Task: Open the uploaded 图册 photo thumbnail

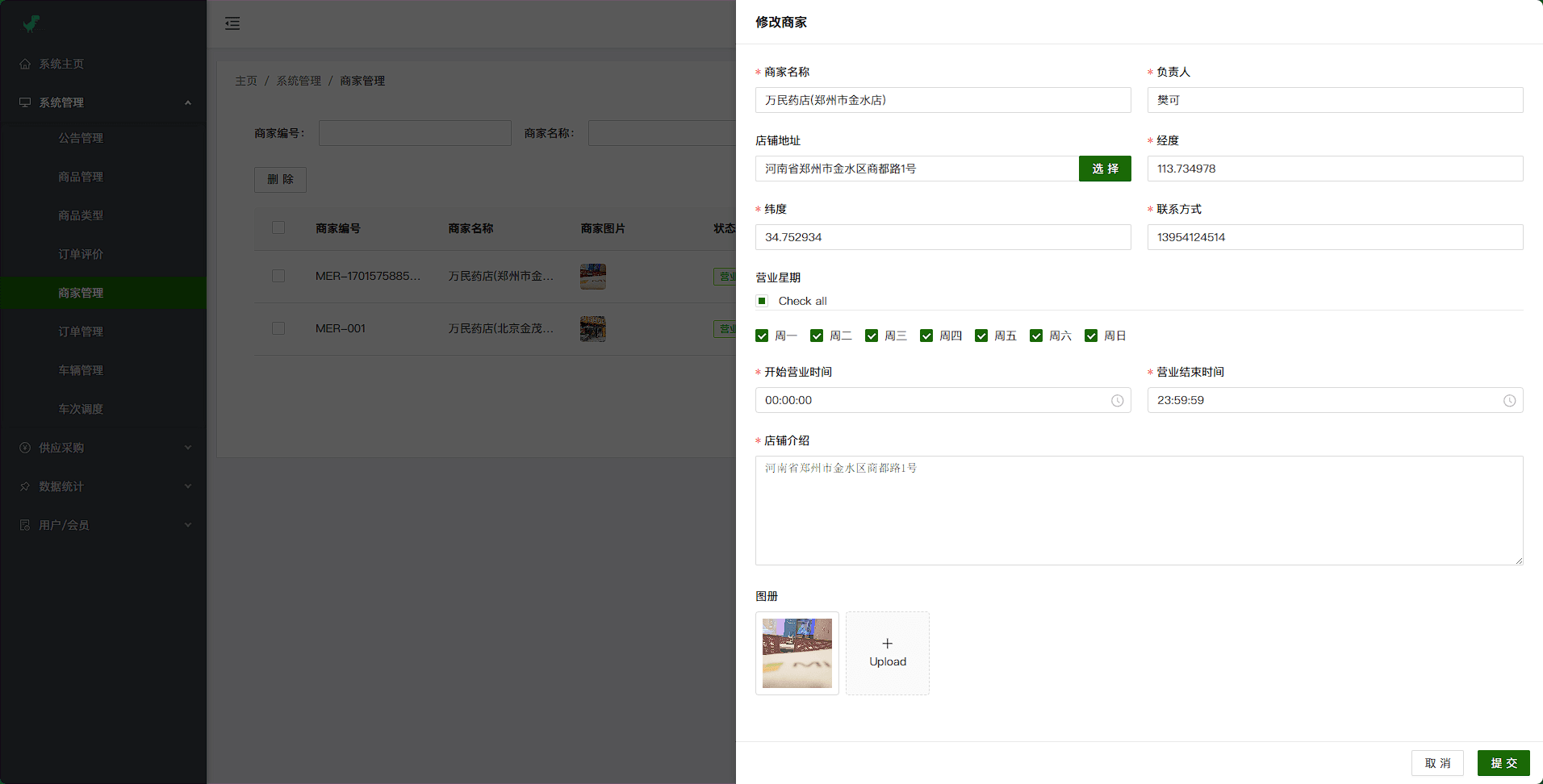Action: point(797,653)
